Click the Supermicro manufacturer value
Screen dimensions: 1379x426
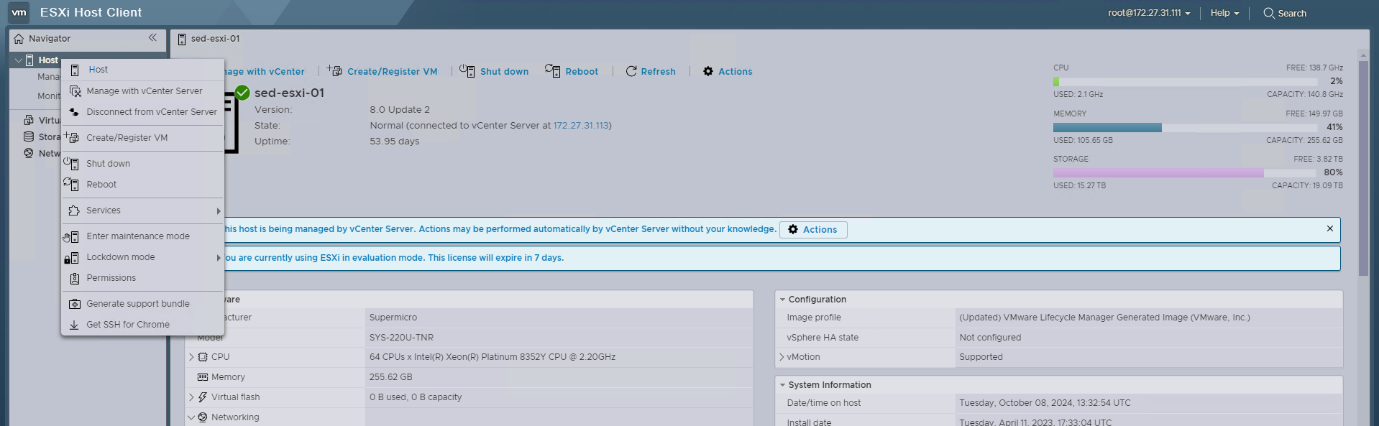393,318
